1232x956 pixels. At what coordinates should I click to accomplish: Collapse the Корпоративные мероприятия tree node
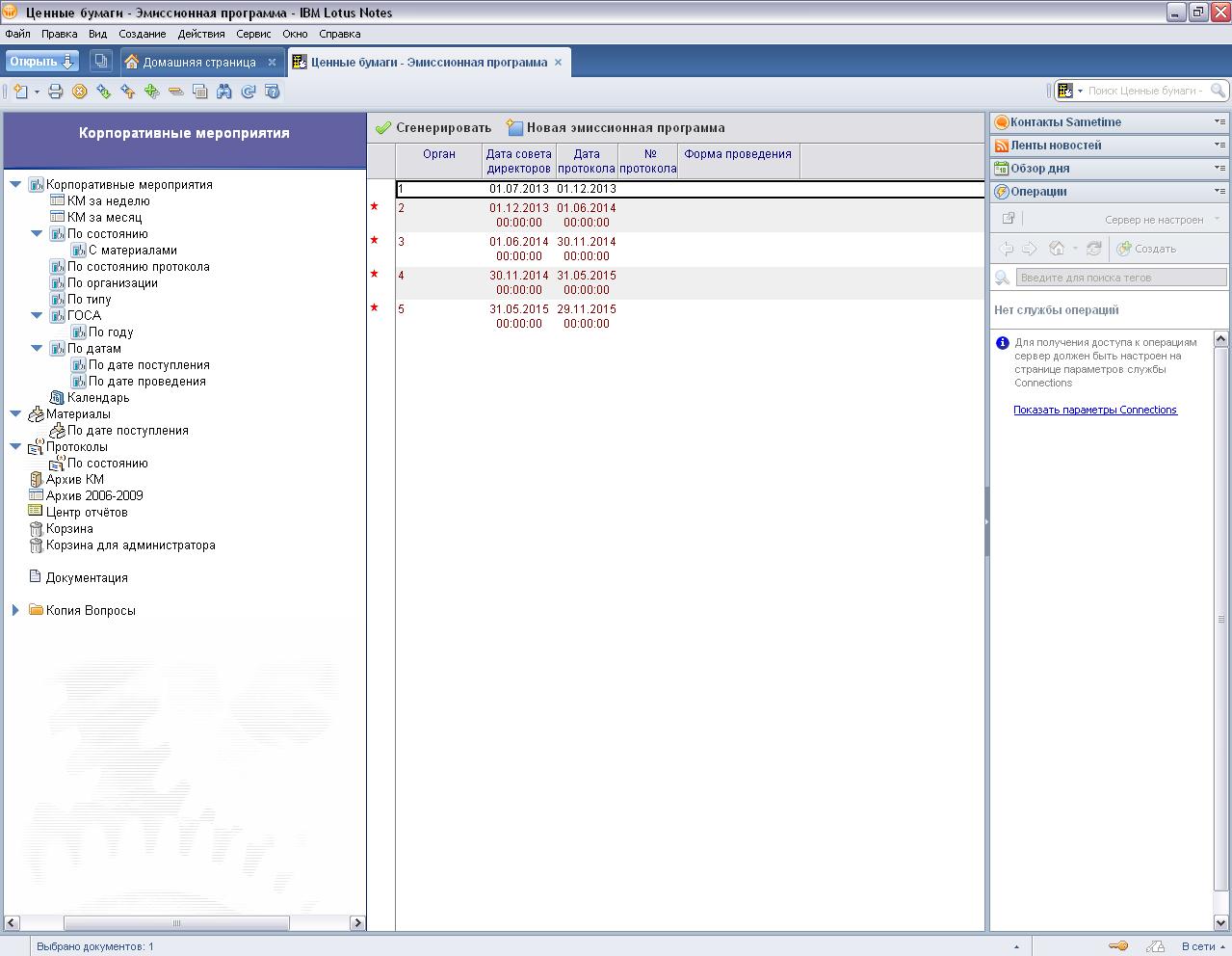tap(15, 185)
